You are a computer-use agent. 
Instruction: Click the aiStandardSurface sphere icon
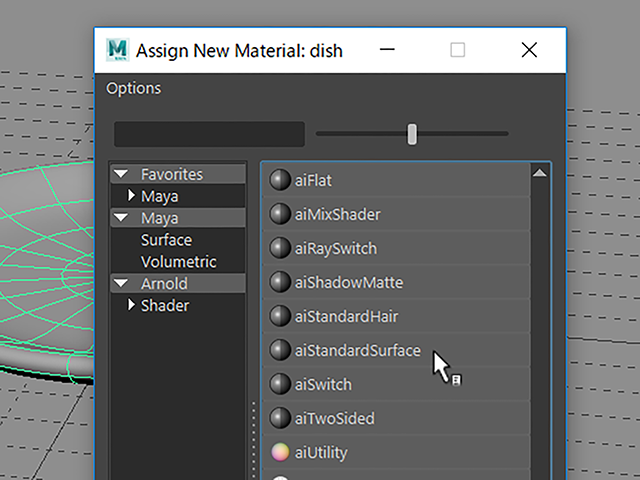[x=280, y=350]
